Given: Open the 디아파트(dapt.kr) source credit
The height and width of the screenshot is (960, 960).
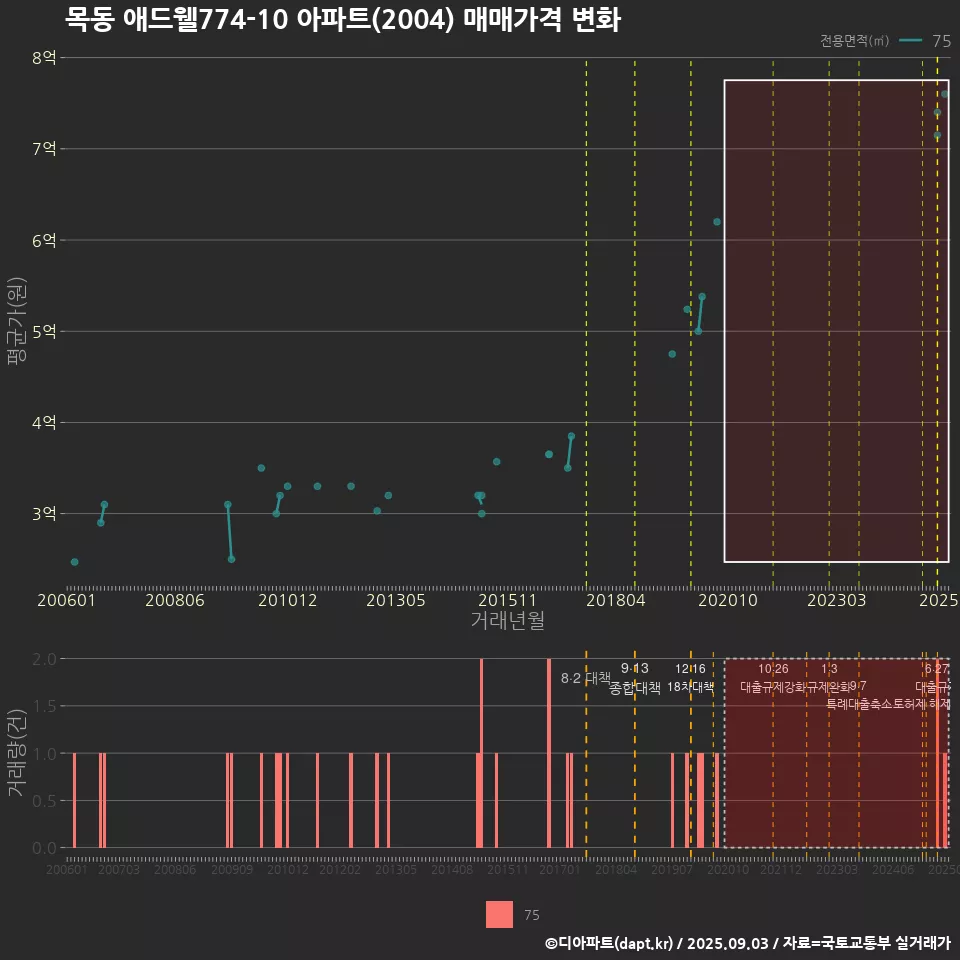Looking at the screenshot, I should tap(610, 943).
